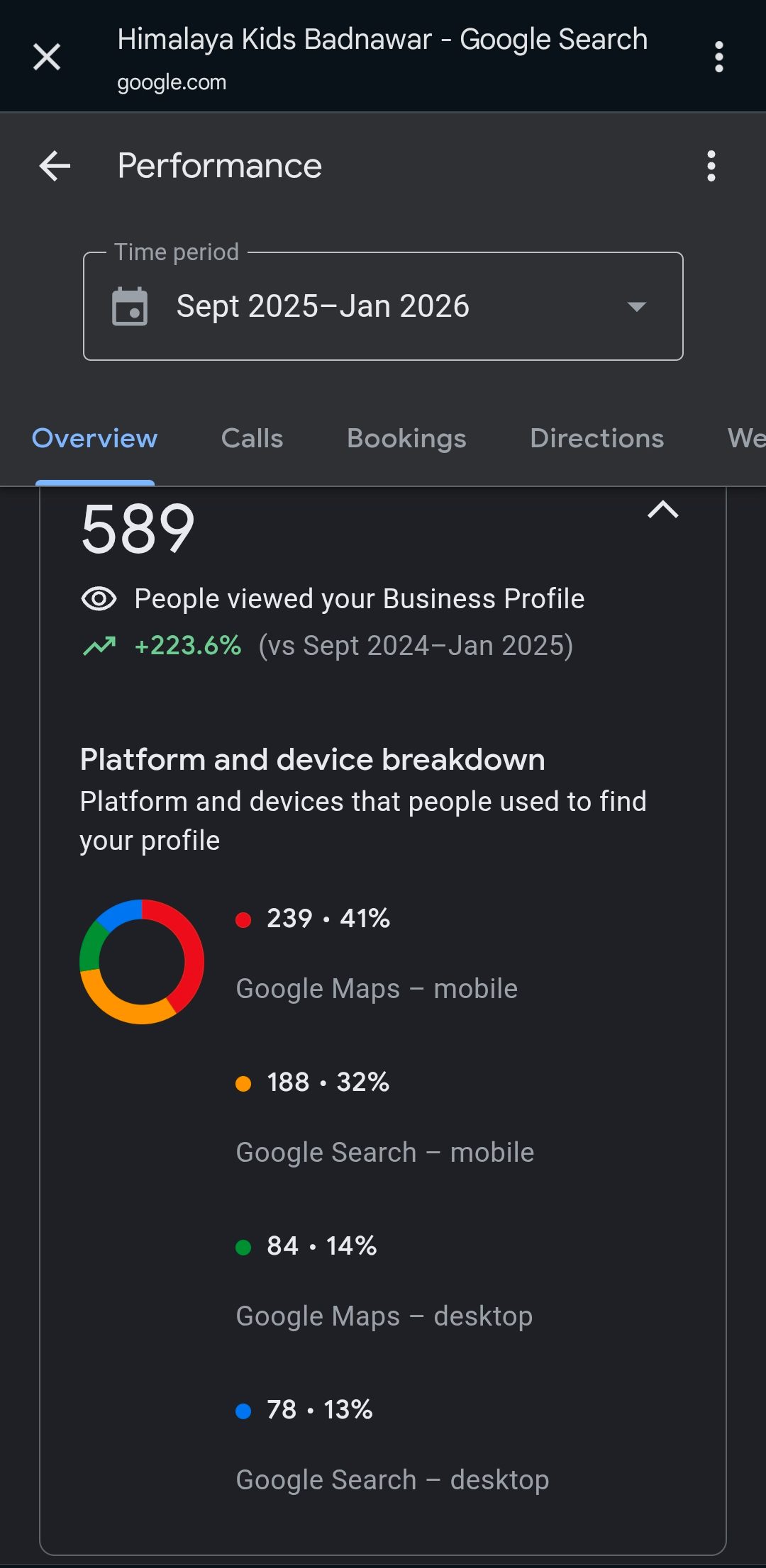This screenshot has height=1568, width=766.
Task: Click the green Google Maps desktop dot
Action: pyautogui.click(x=243, y=1248)
